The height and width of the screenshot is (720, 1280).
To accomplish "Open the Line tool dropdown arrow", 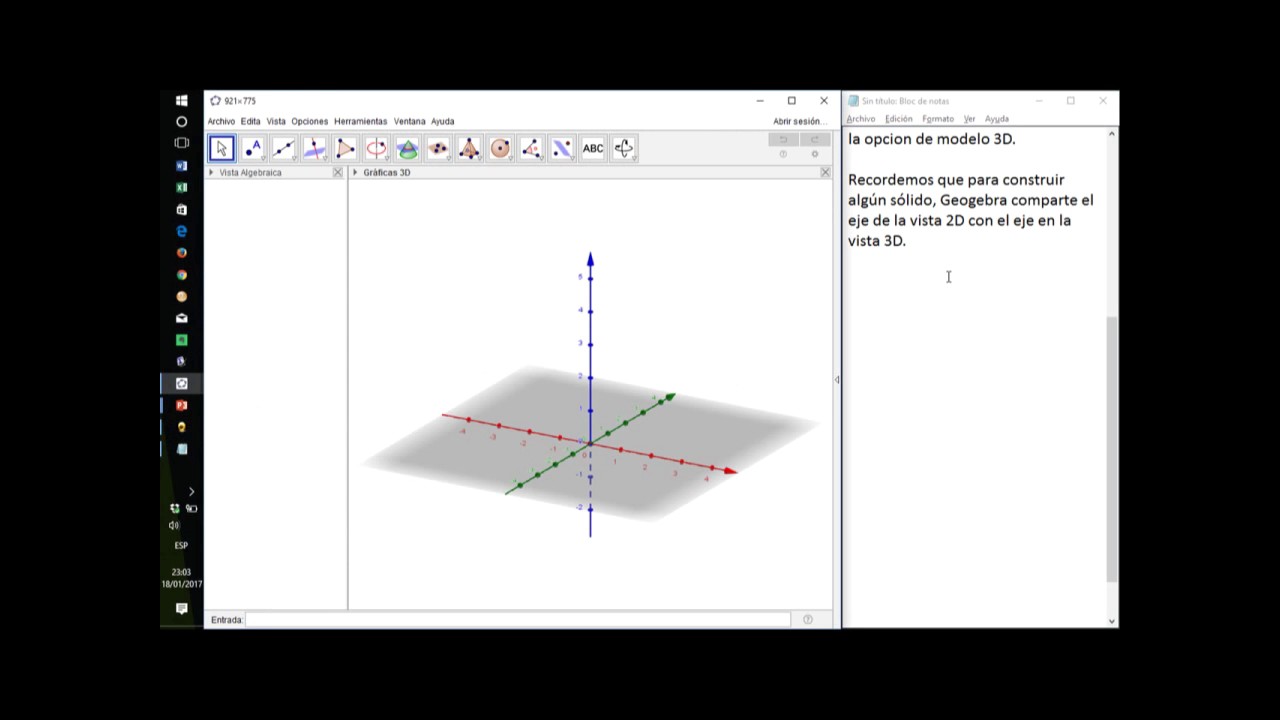I will 294,159.
